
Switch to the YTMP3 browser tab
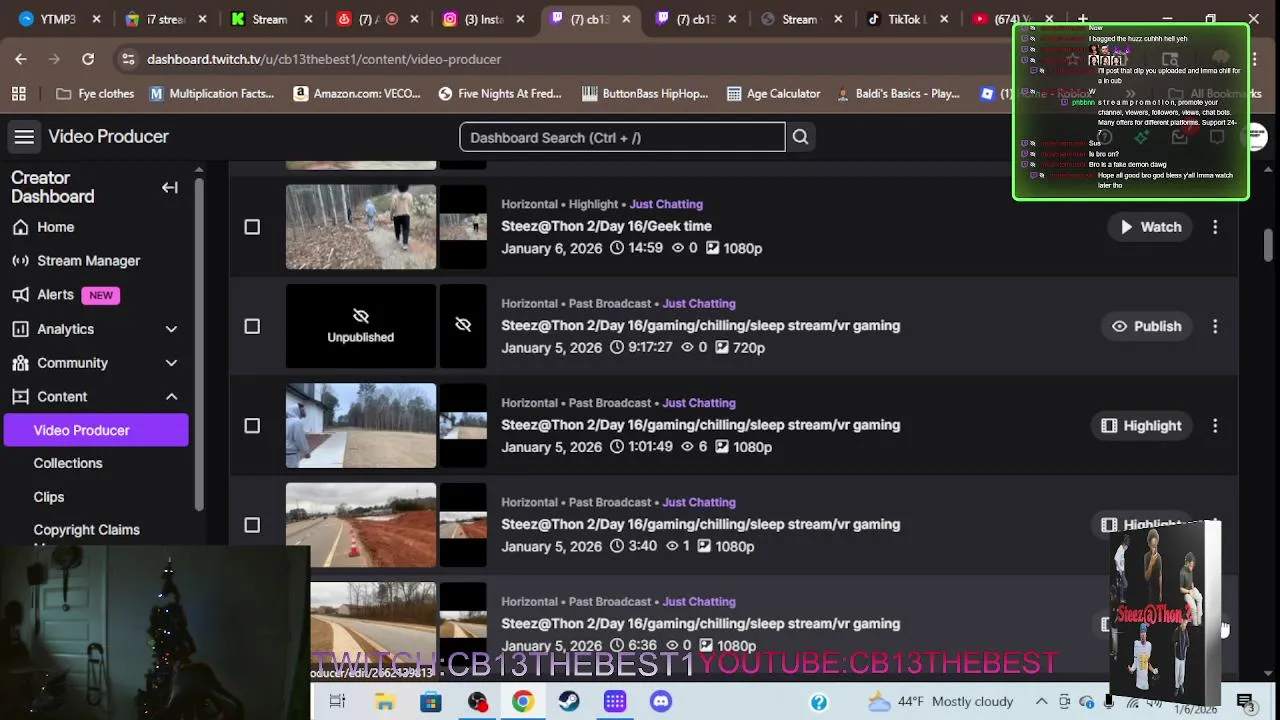[x=60, y=19]
